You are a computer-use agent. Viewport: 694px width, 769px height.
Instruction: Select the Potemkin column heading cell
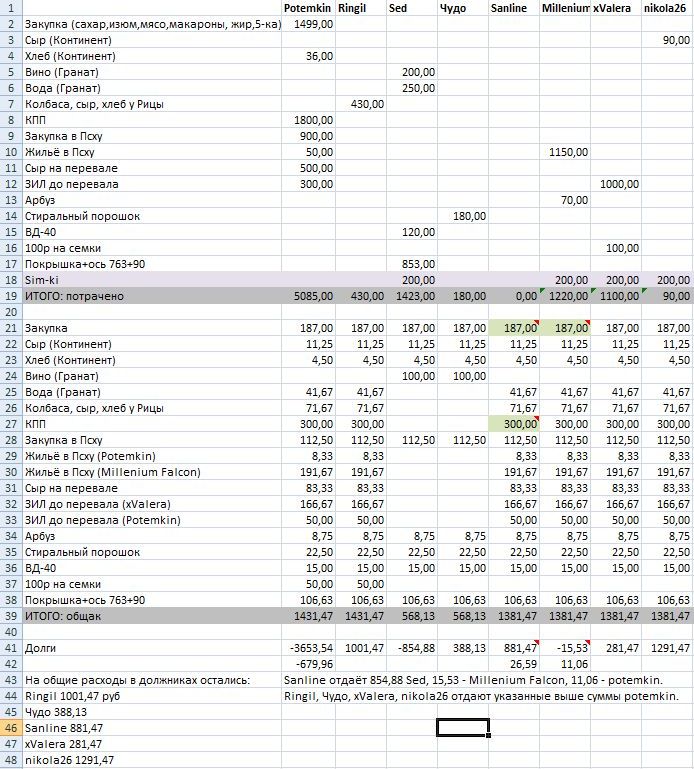point(307,8)
